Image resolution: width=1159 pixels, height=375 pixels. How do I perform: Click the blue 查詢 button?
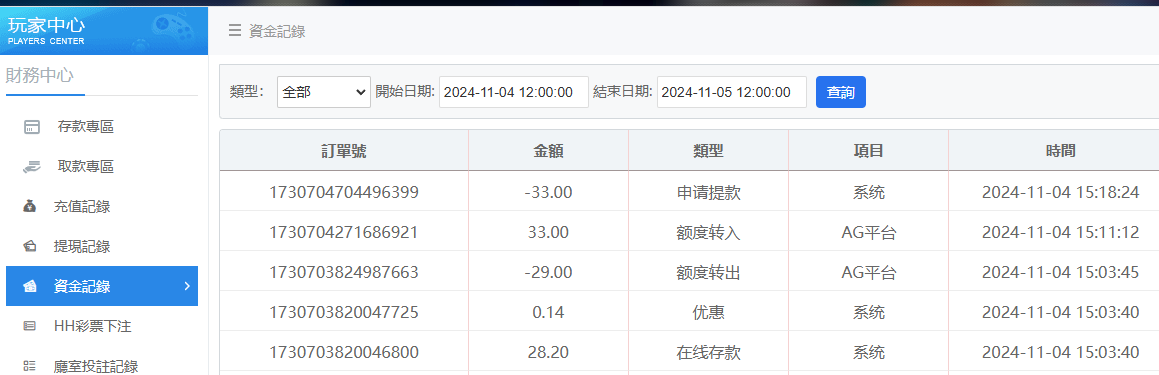[x=840, y=92]
